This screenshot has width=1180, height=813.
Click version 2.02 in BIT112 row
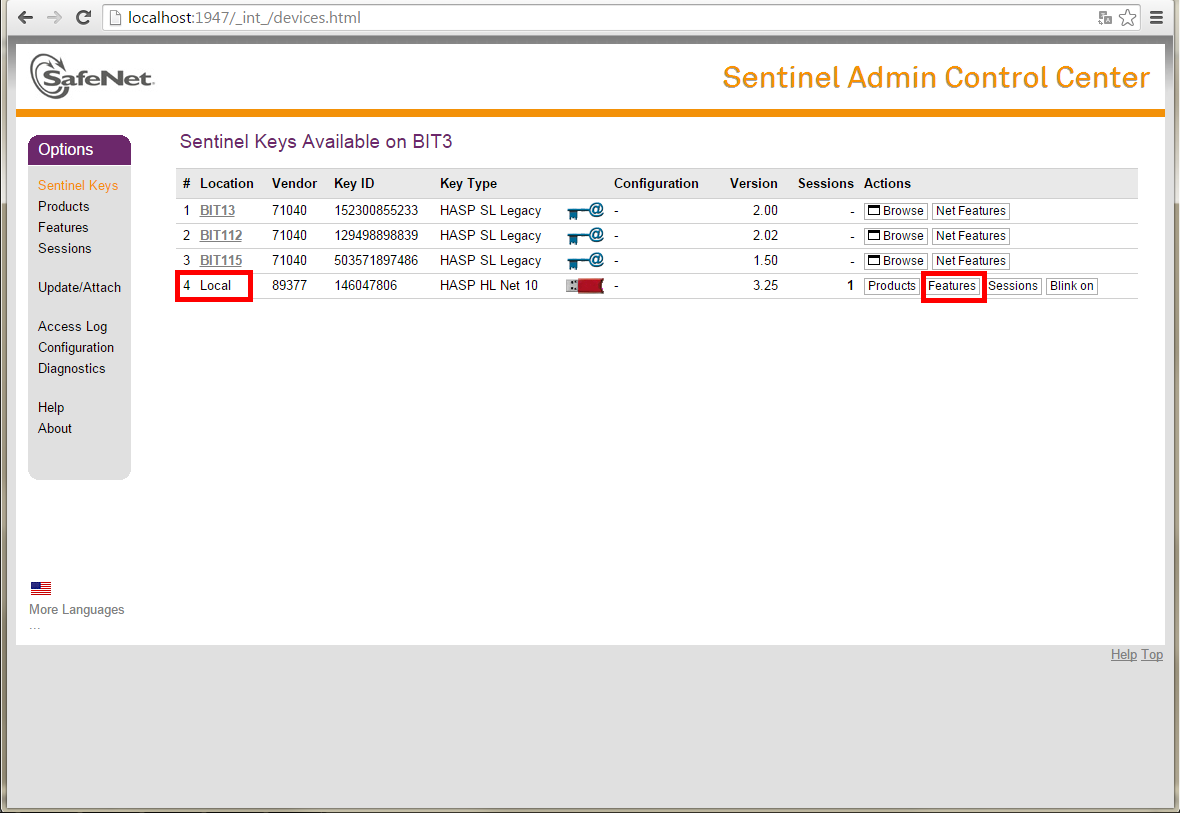pyautogui.click(x=765, y=236)
